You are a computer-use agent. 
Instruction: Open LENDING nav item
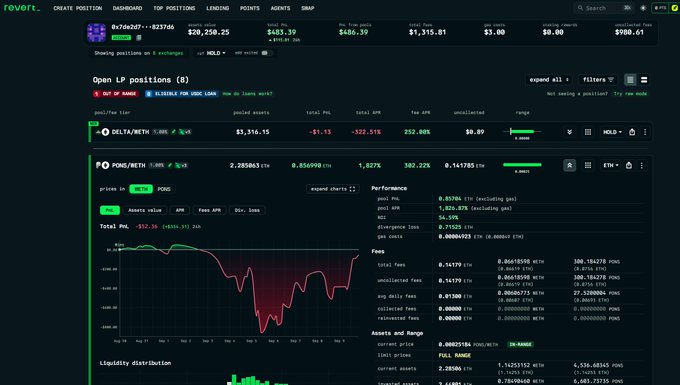point(218,8)
